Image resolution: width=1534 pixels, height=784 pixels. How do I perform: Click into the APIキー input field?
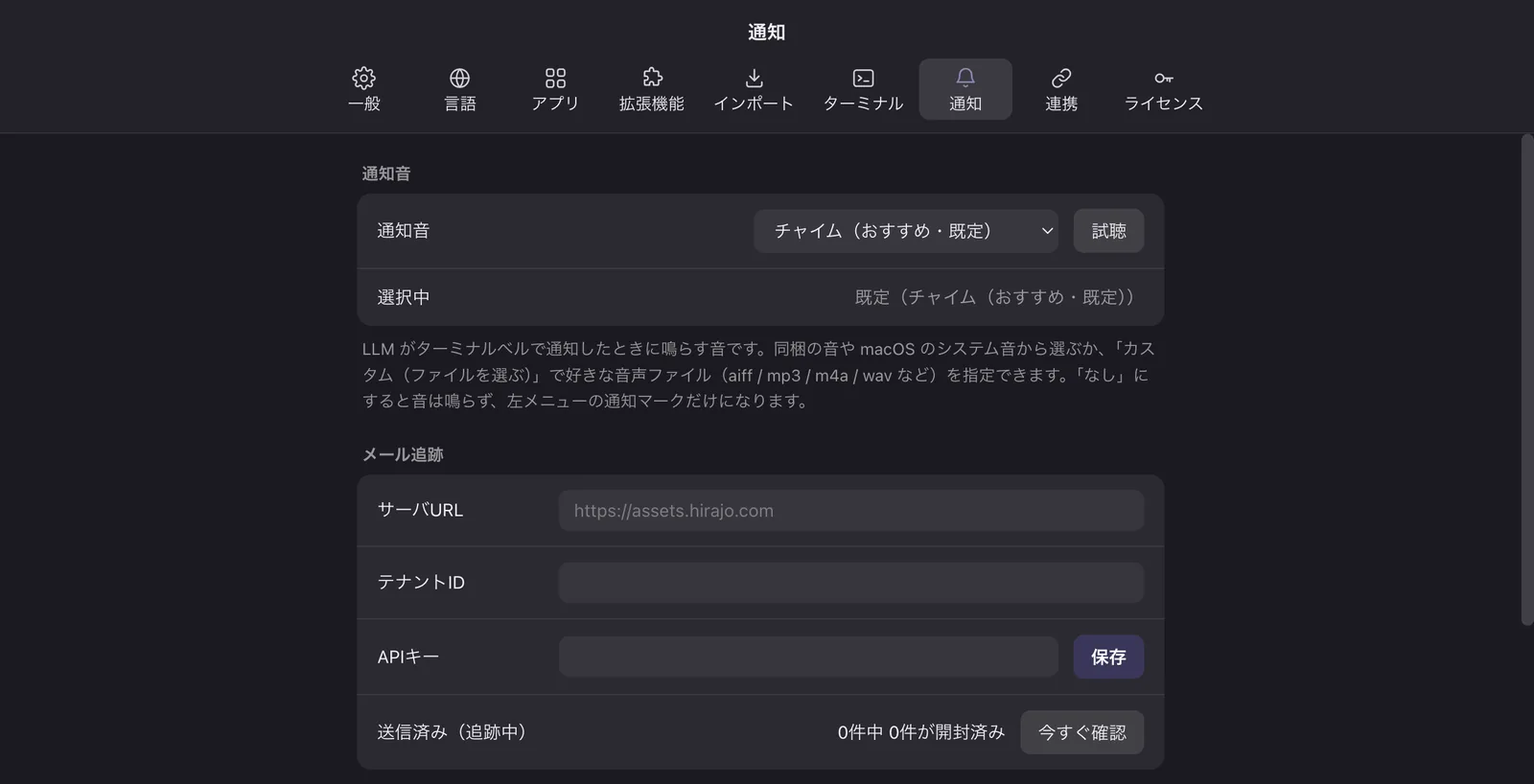[x=808, y=657]
